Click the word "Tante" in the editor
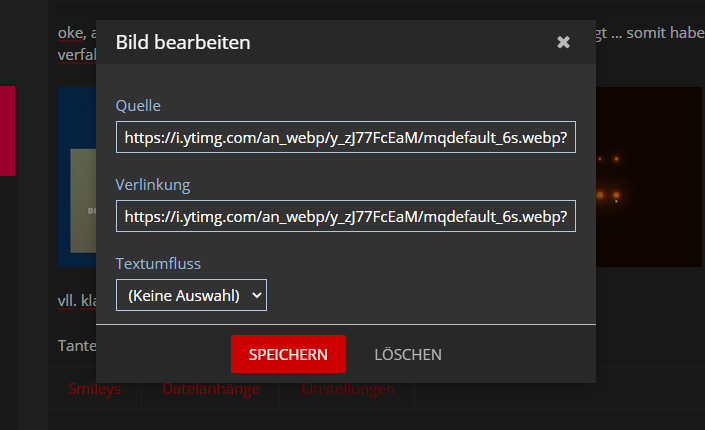Viewport: 705px width, 430px height. tap(76, 346)
